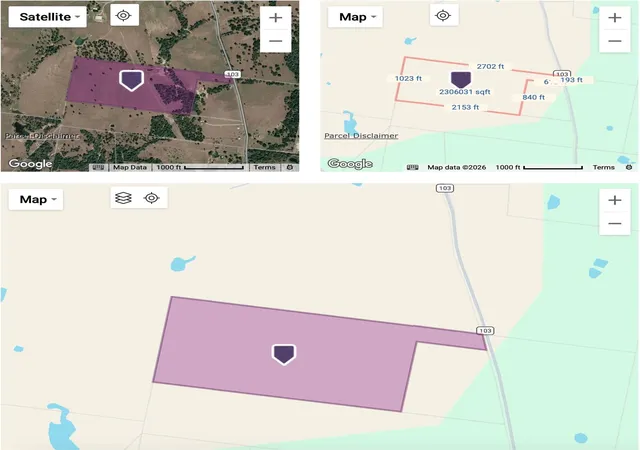The image size is (640, 450).
Task: Click locate button in bottom map
Action: click(x=151, y=198)
